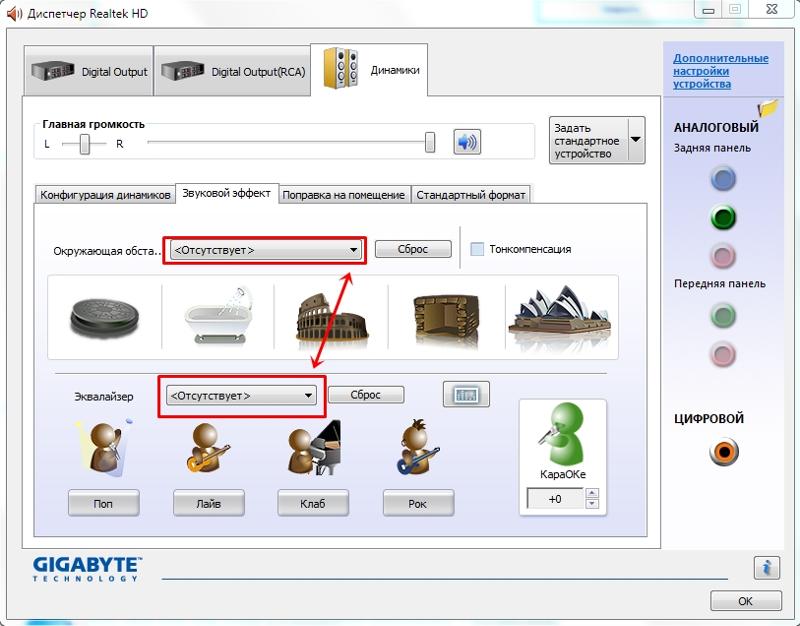Open the Поправка на помещение tab
The image size is (800, 626).
point(343,195)
